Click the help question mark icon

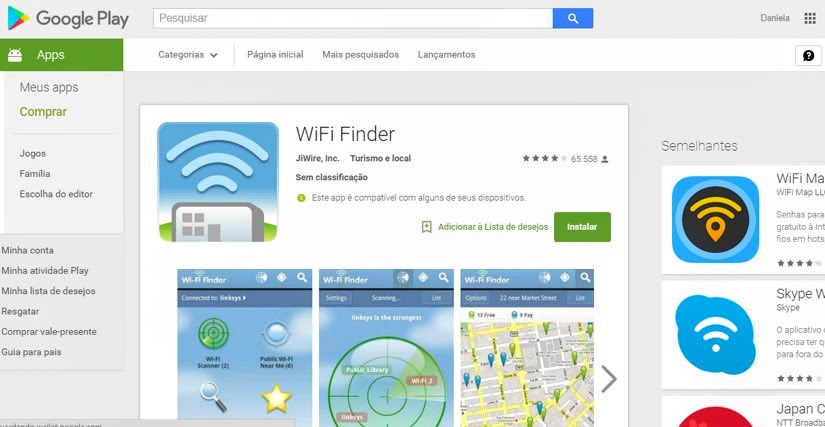(808, 55)
